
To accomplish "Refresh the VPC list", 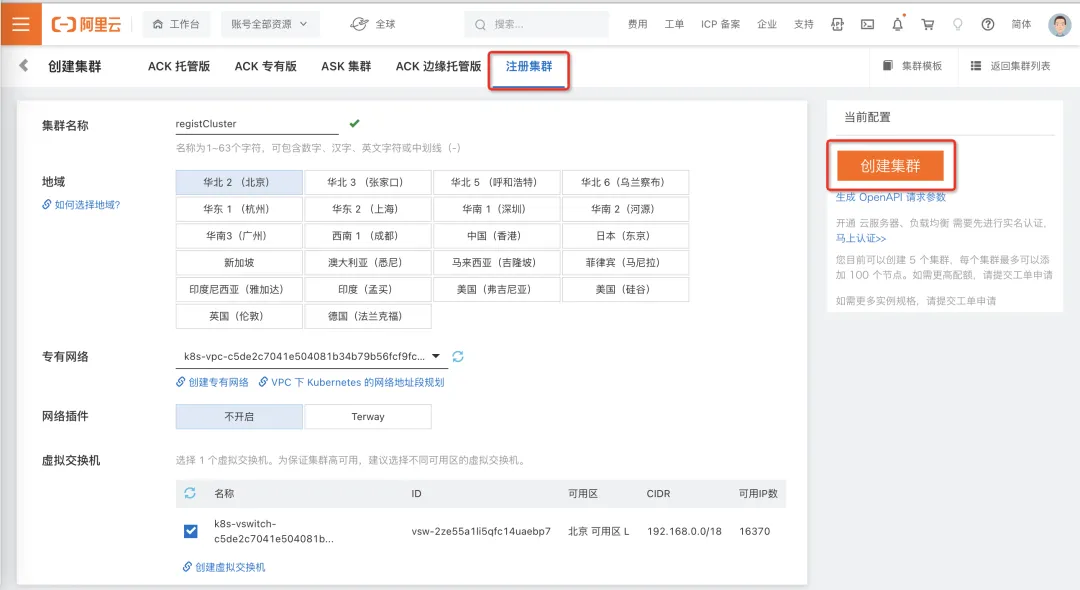I will click(458, 356).
